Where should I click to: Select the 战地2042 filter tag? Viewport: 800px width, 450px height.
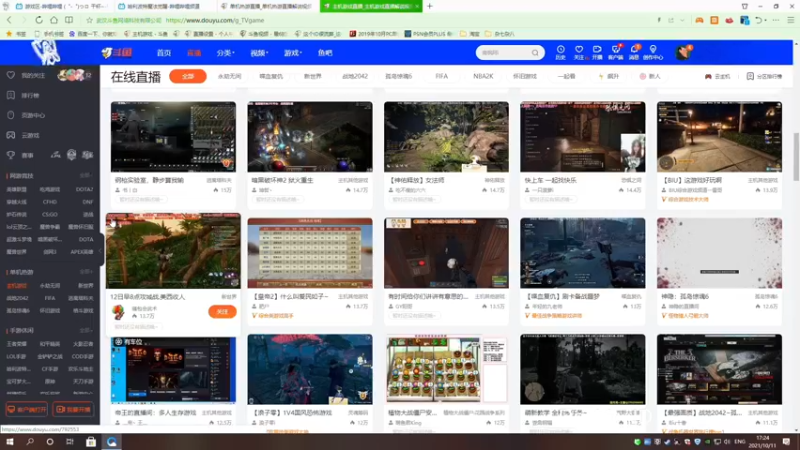click(355, 76)
